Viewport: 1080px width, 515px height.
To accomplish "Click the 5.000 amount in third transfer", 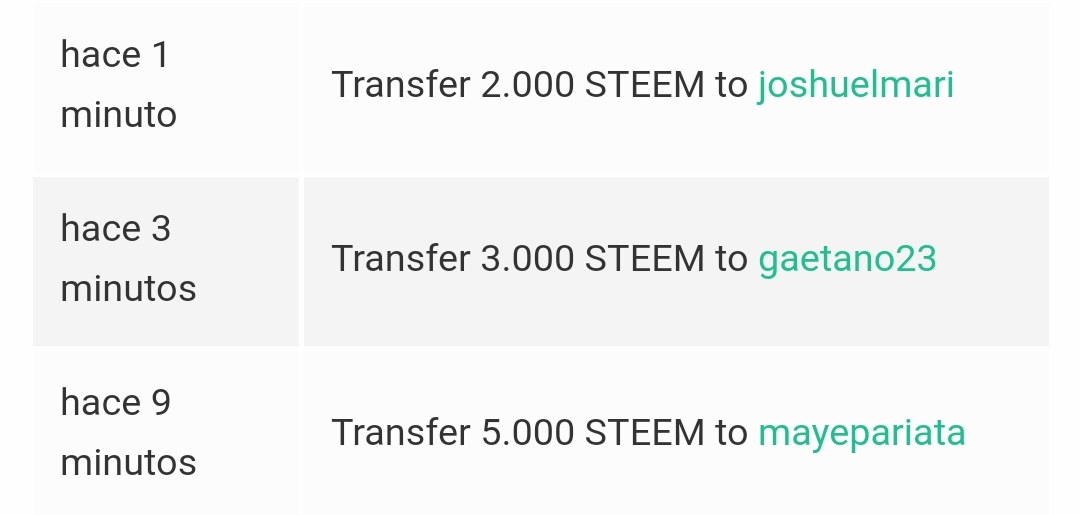I will [x=527, y=433].
